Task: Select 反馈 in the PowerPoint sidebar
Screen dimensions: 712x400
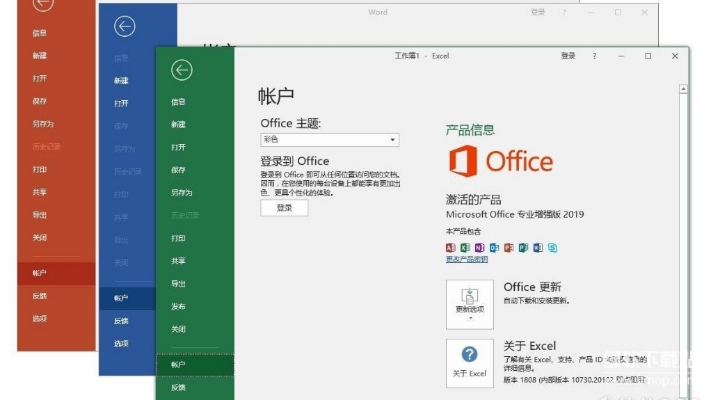Action: tap(40, 296)
